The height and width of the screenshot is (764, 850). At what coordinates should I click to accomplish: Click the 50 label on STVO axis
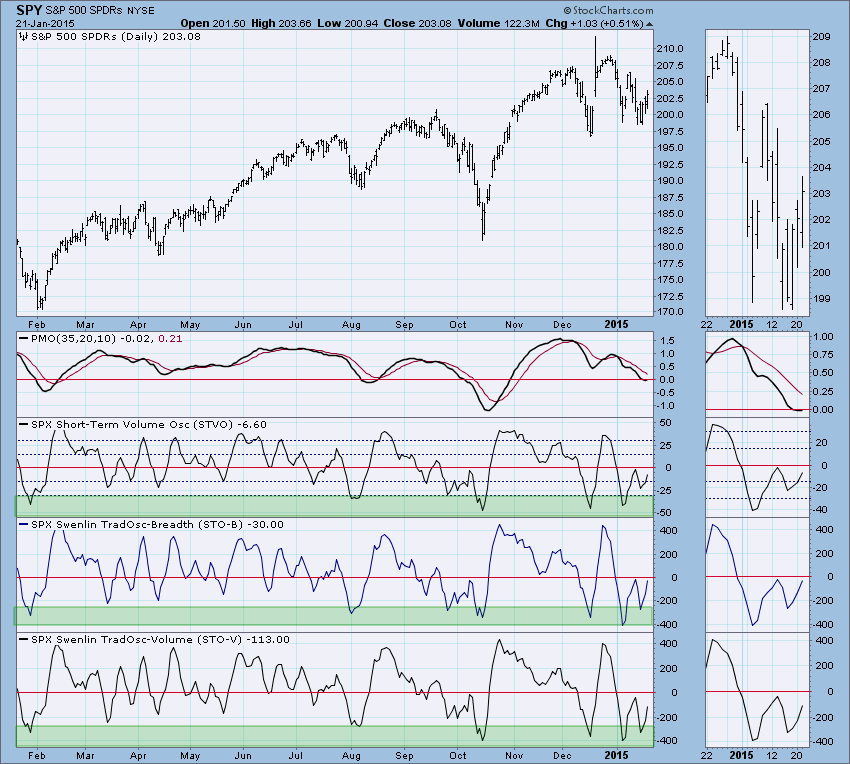(x=666, y=422)
